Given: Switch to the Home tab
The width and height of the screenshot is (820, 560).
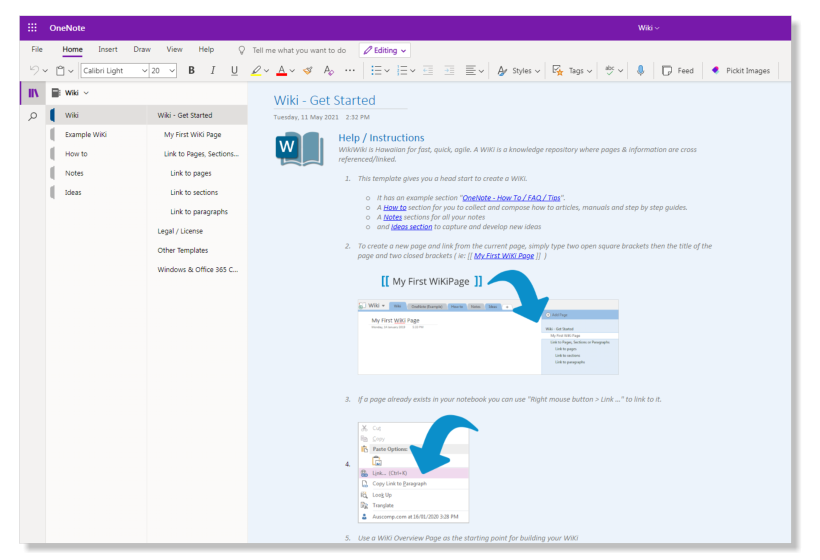Looking at the screenshot, I should 72,49.
